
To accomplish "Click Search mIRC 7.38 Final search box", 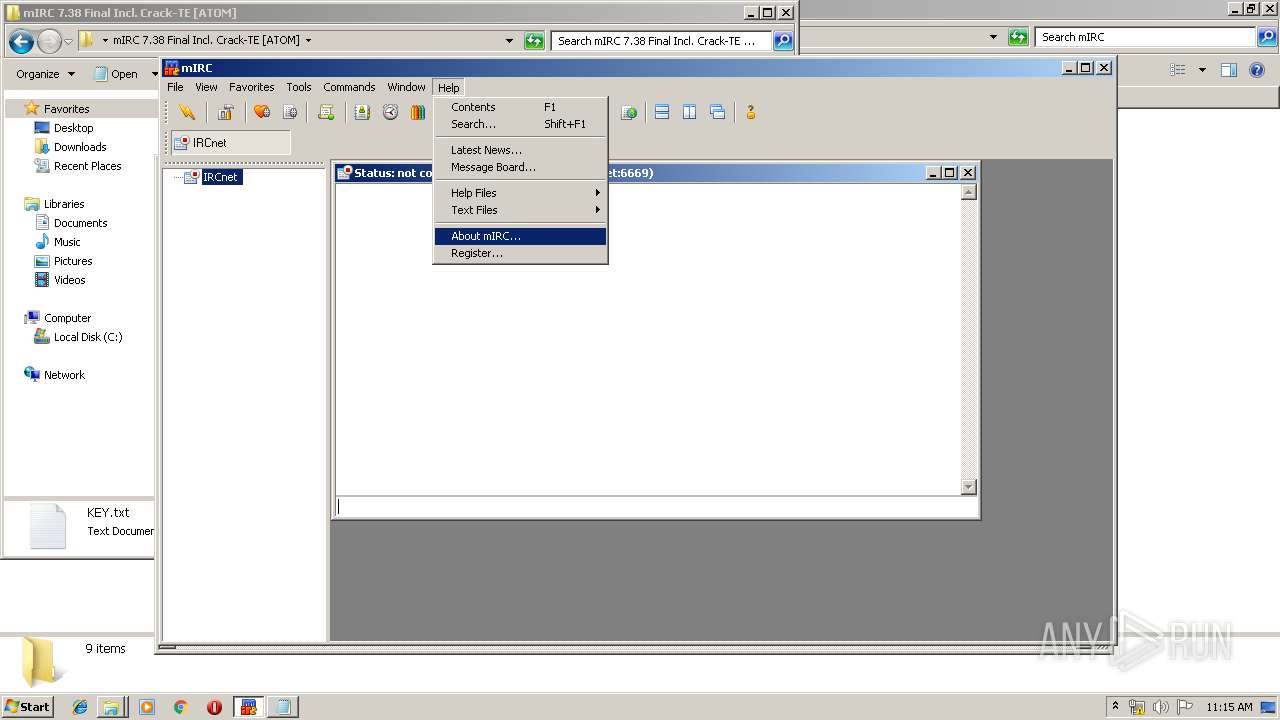I will coord(661,41).
